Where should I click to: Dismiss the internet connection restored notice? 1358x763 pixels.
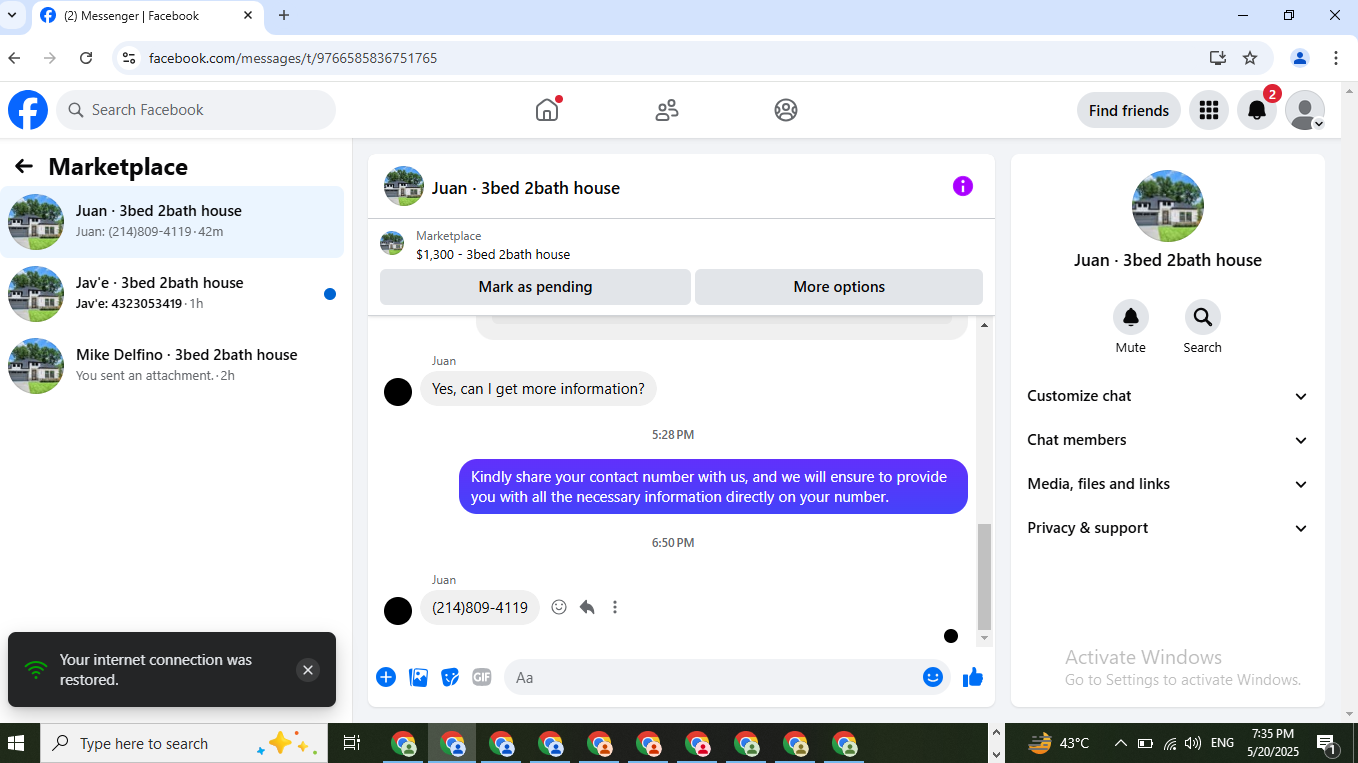click(308, 670)
